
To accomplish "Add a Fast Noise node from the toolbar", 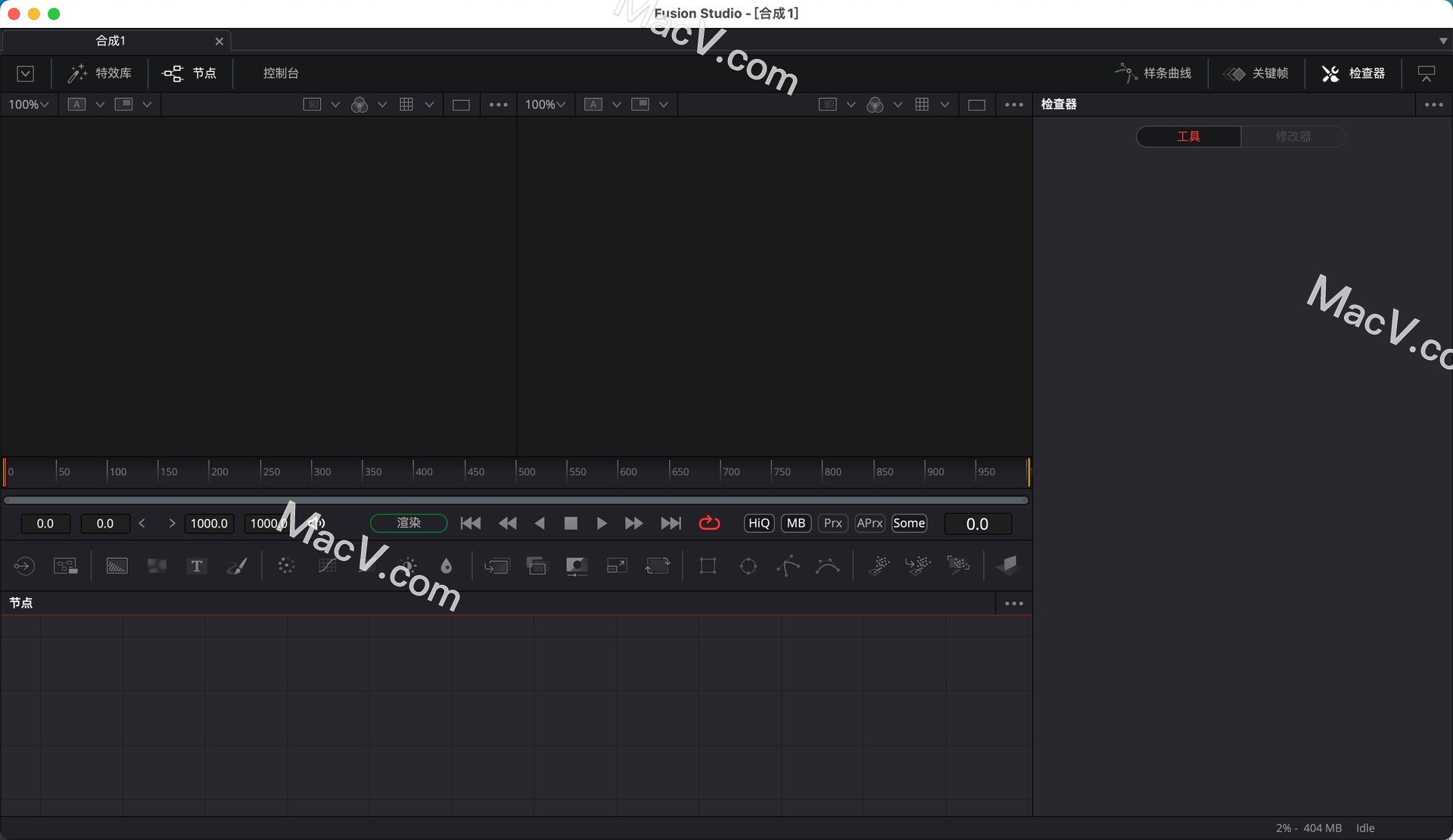I will (x=157, y=566).
